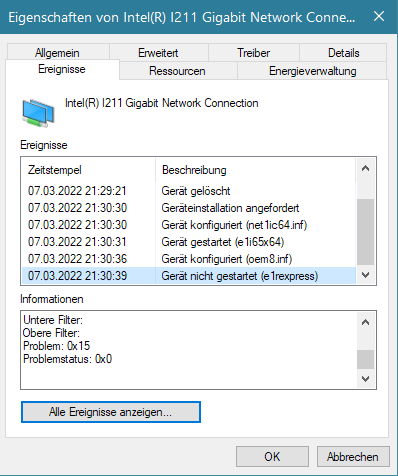
Task: Select the Gerät gestartet (e1i65x64) event
Action: pos(189,242)
